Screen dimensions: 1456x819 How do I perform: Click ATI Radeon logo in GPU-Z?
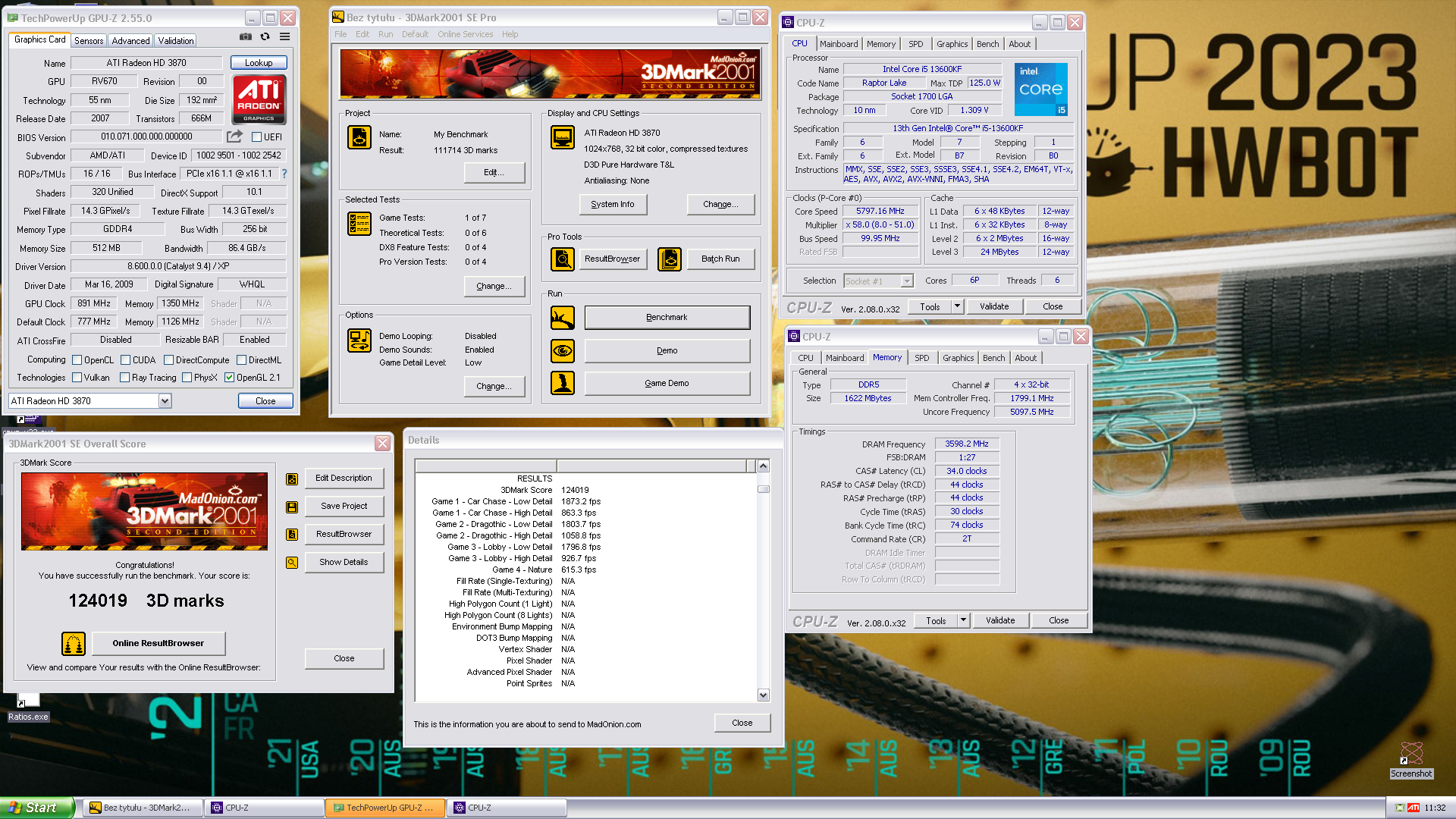tap(259, 99)
